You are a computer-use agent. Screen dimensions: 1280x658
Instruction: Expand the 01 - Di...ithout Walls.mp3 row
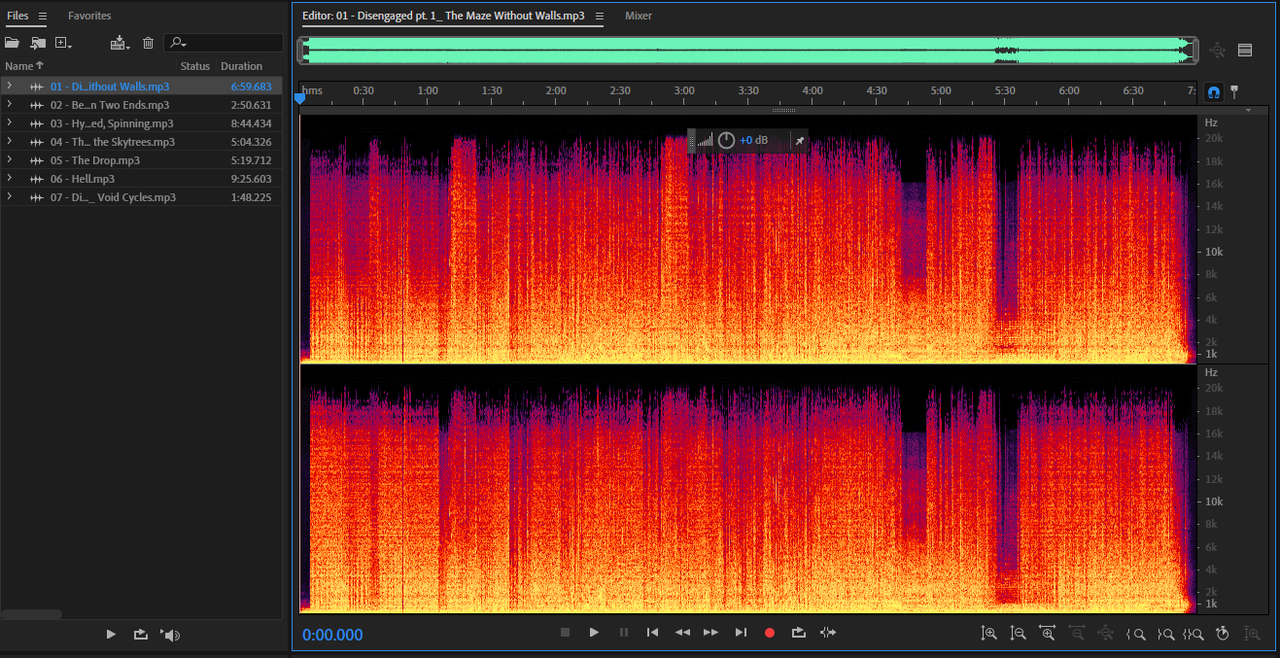point(9,86)
